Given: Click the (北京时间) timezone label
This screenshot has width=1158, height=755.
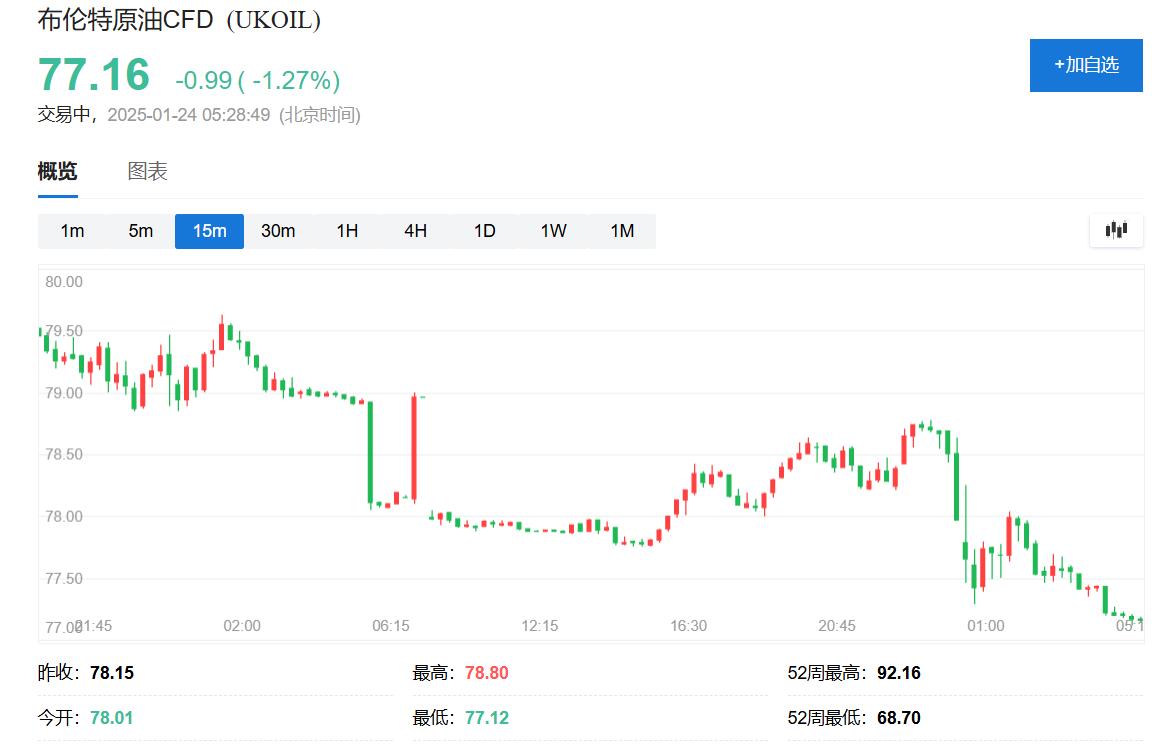Looking at the screenshot, I should pos(320,115).
